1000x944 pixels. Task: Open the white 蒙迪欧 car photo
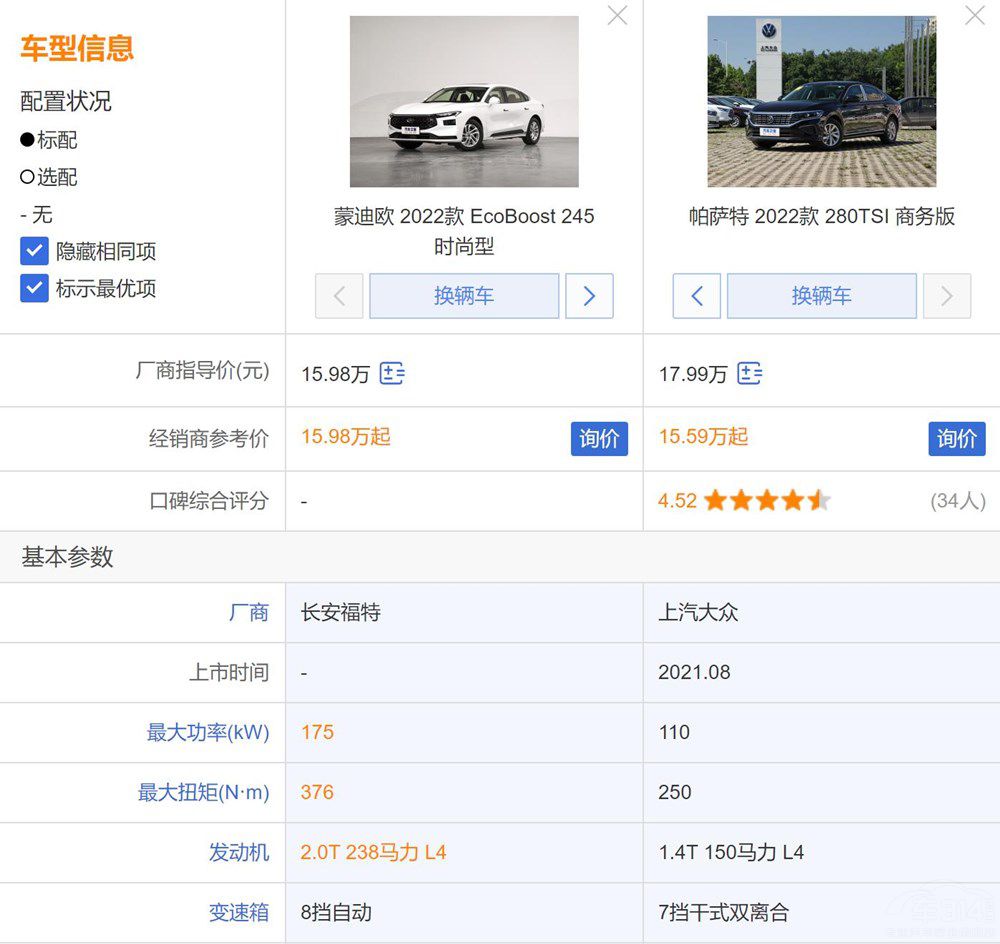[464, 102]
